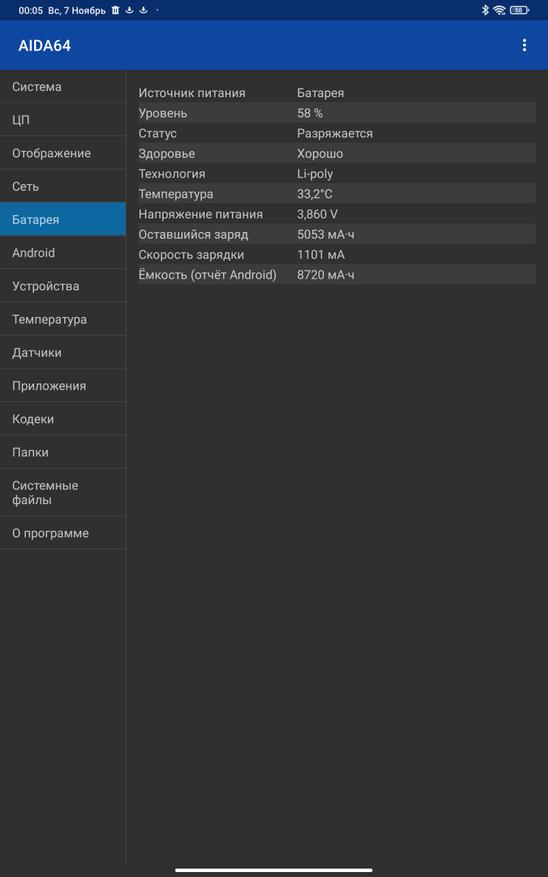Tap the trash notification icon
Image resolution: width=548 pixels, height=877 pixels.
115,10
